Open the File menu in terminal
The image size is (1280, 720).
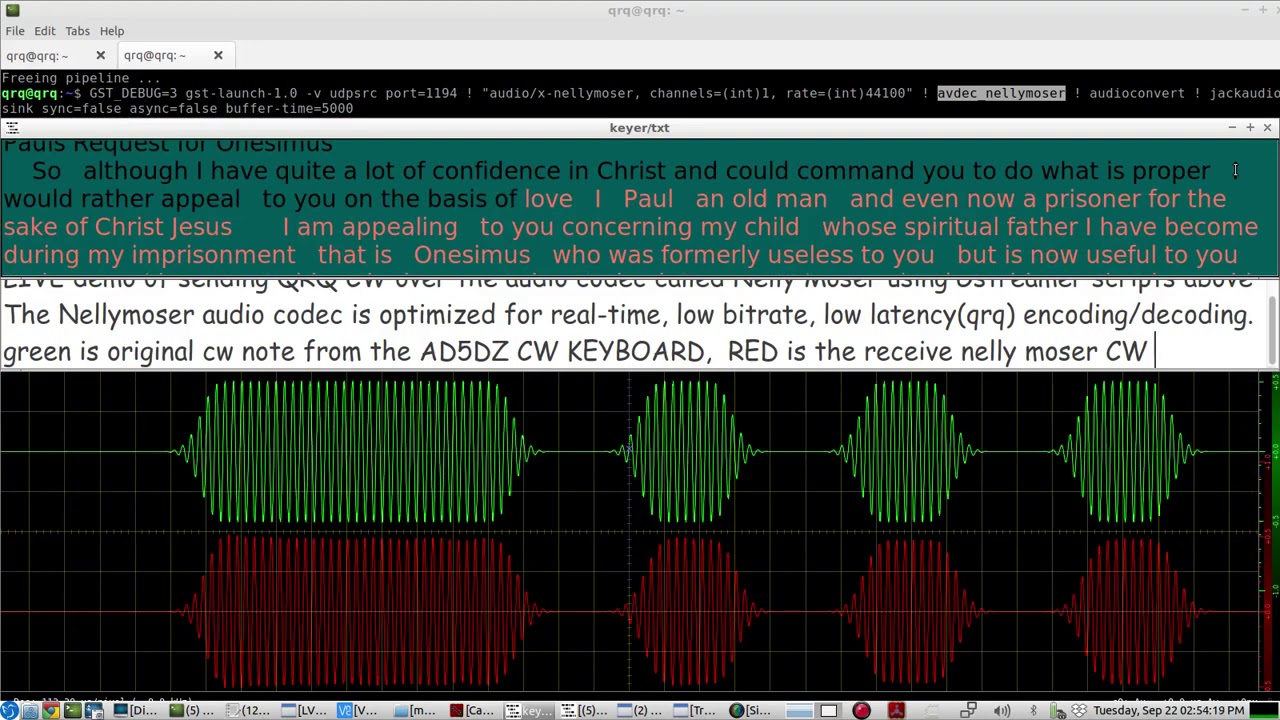coord(15,31)
